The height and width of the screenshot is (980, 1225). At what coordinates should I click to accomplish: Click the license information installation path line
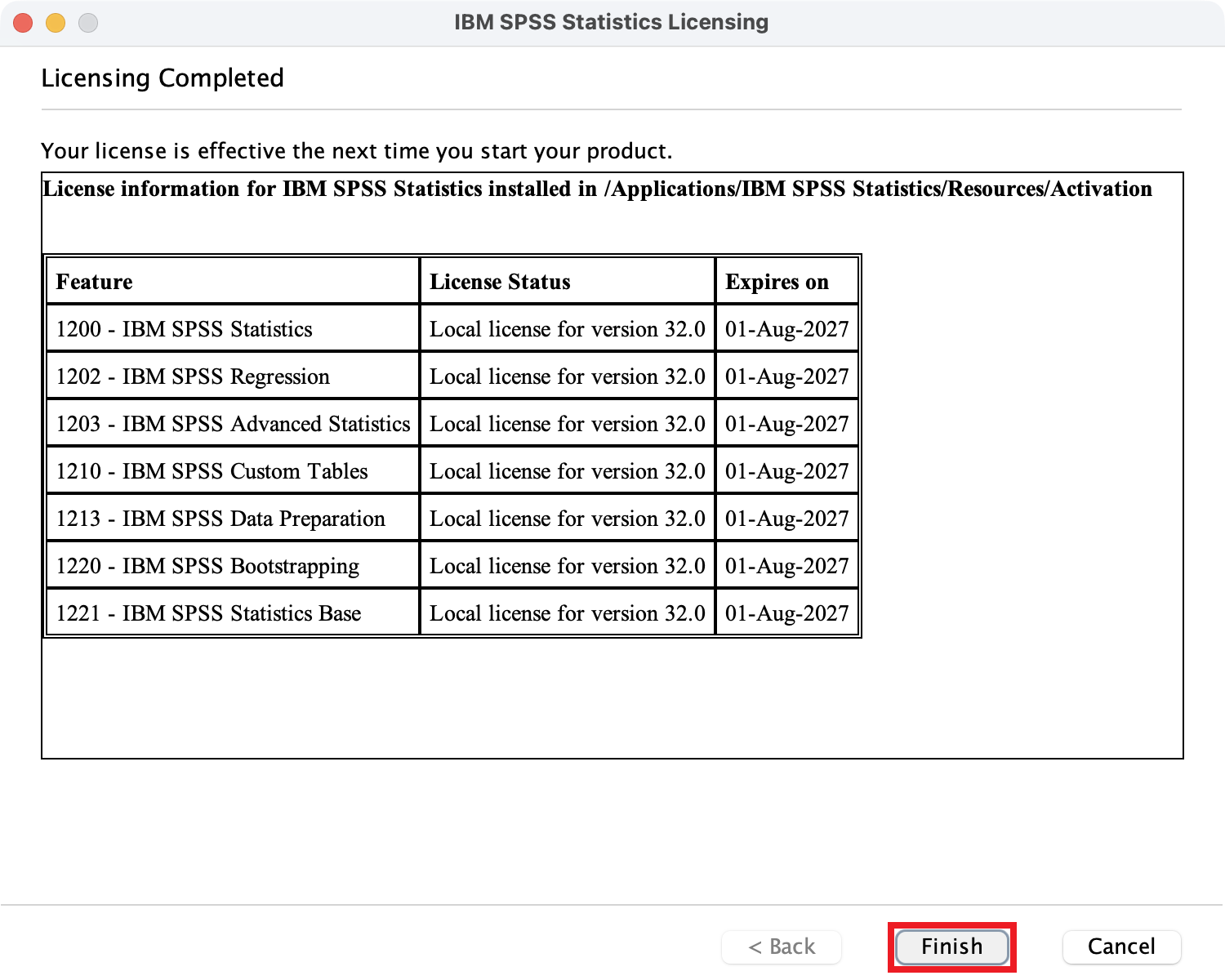[x=598, y=189]
